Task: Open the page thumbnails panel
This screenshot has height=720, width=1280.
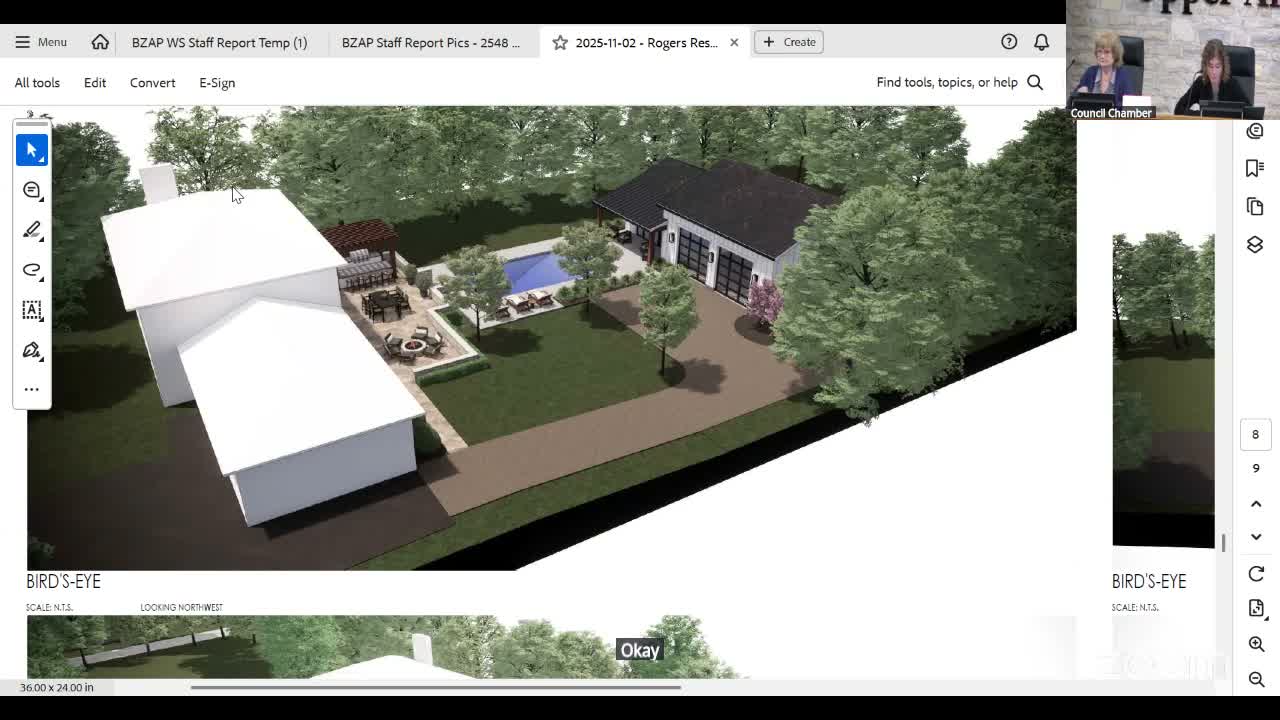Action: [x=1255, y=206]
